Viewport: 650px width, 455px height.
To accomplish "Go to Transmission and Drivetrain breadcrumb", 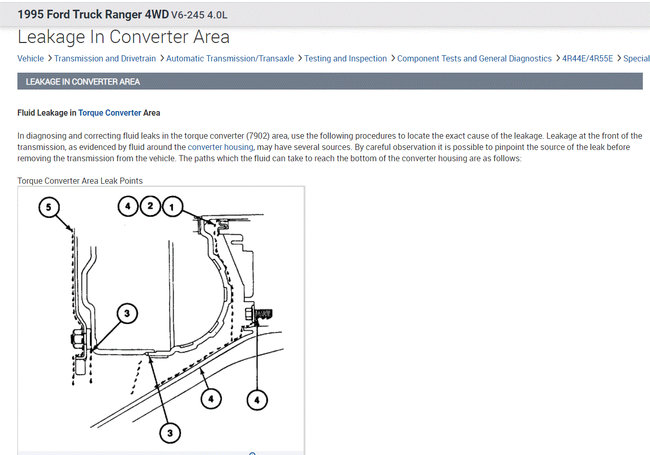I will 105,58.
